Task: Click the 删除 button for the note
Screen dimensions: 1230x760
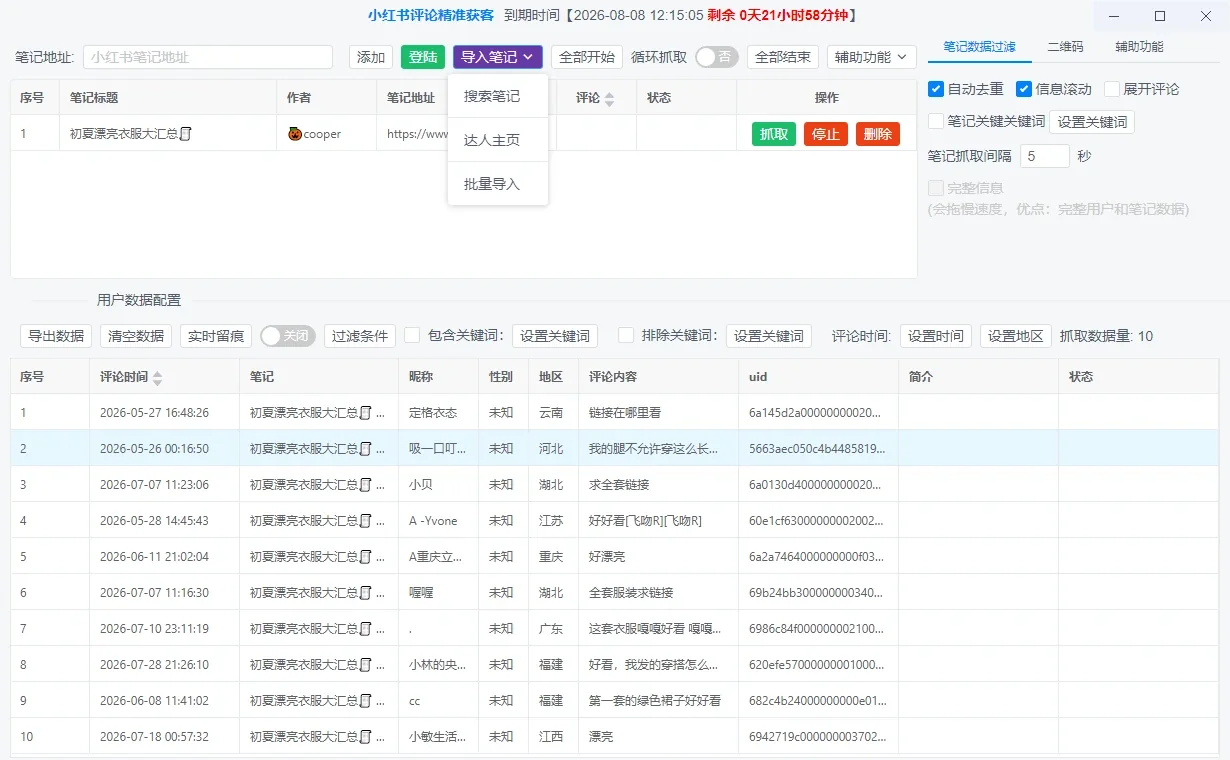Action: pos(878,134)
